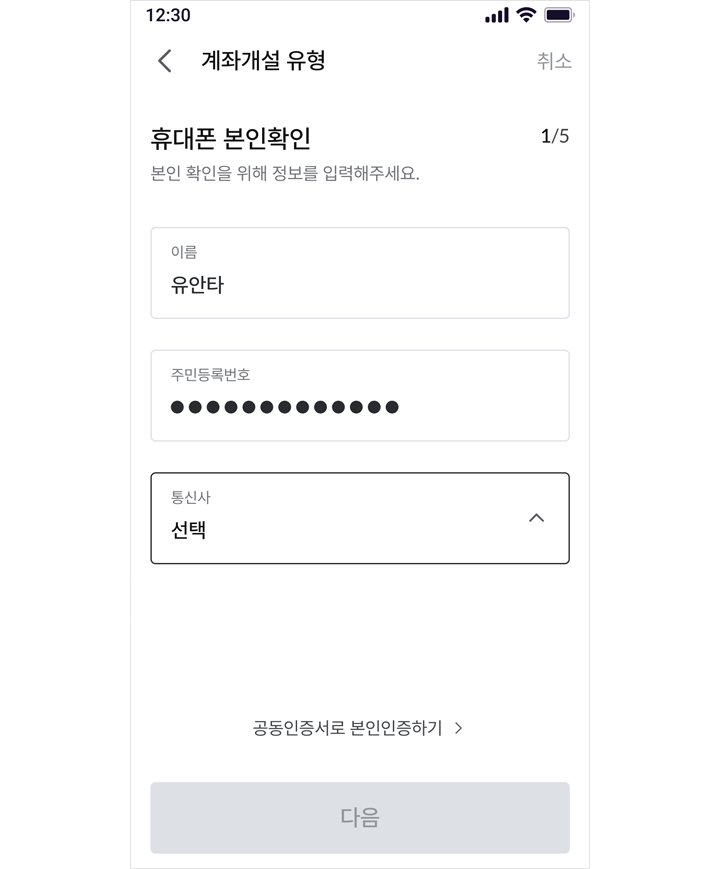Tap the 다음 next button
Image resolution: width=720 pixels, height=869 pixels.
click(x=360, y=817)
